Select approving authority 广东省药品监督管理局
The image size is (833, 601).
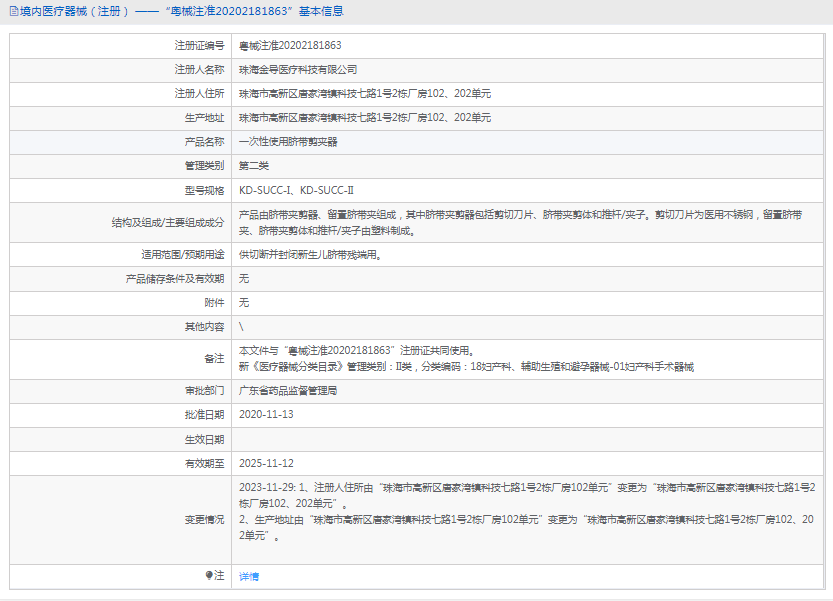click(x=288, y=391)
